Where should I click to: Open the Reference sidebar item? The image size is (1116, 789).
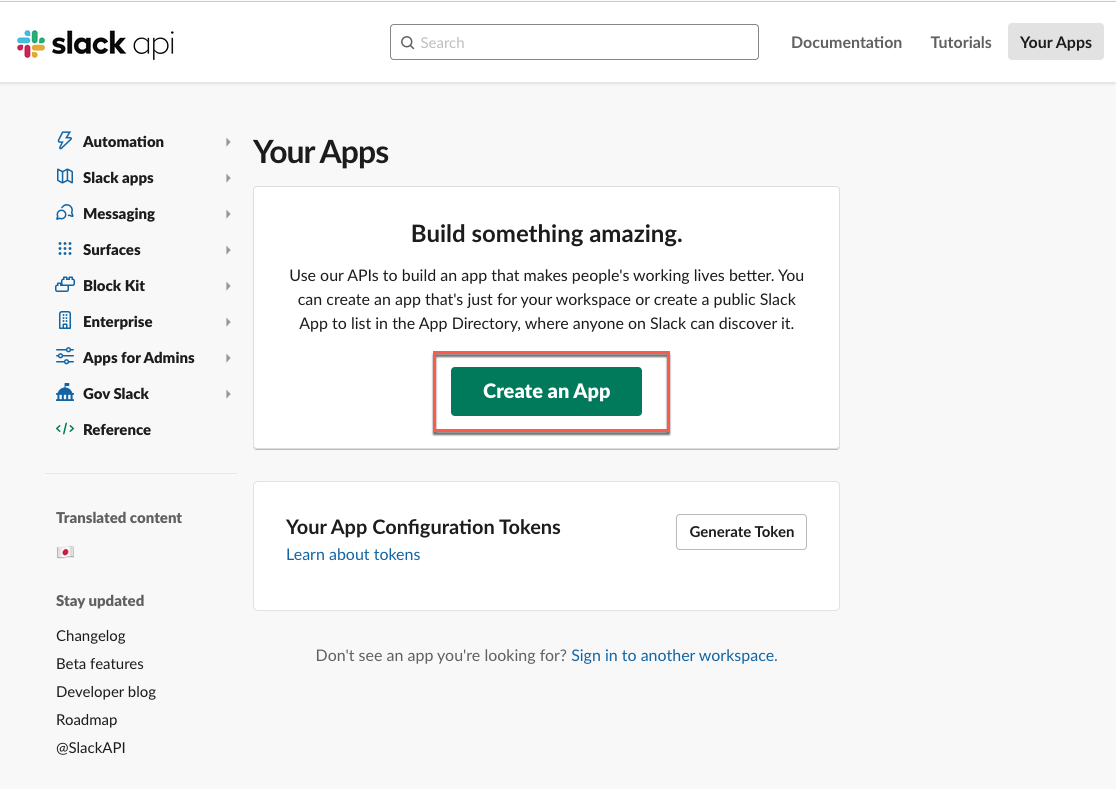(x=117, y=430)
